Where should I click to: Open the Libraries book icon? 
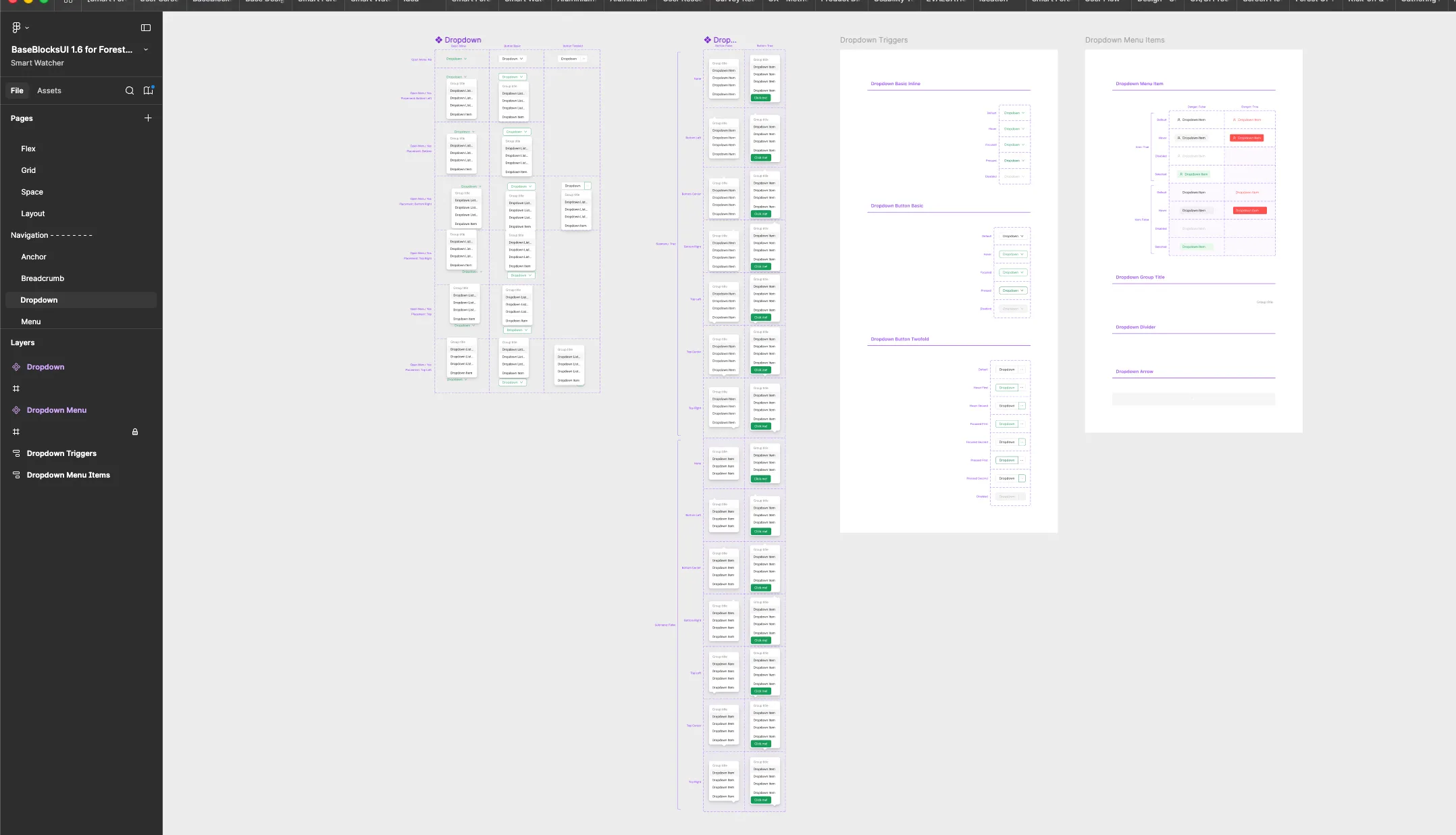(149, 91)
